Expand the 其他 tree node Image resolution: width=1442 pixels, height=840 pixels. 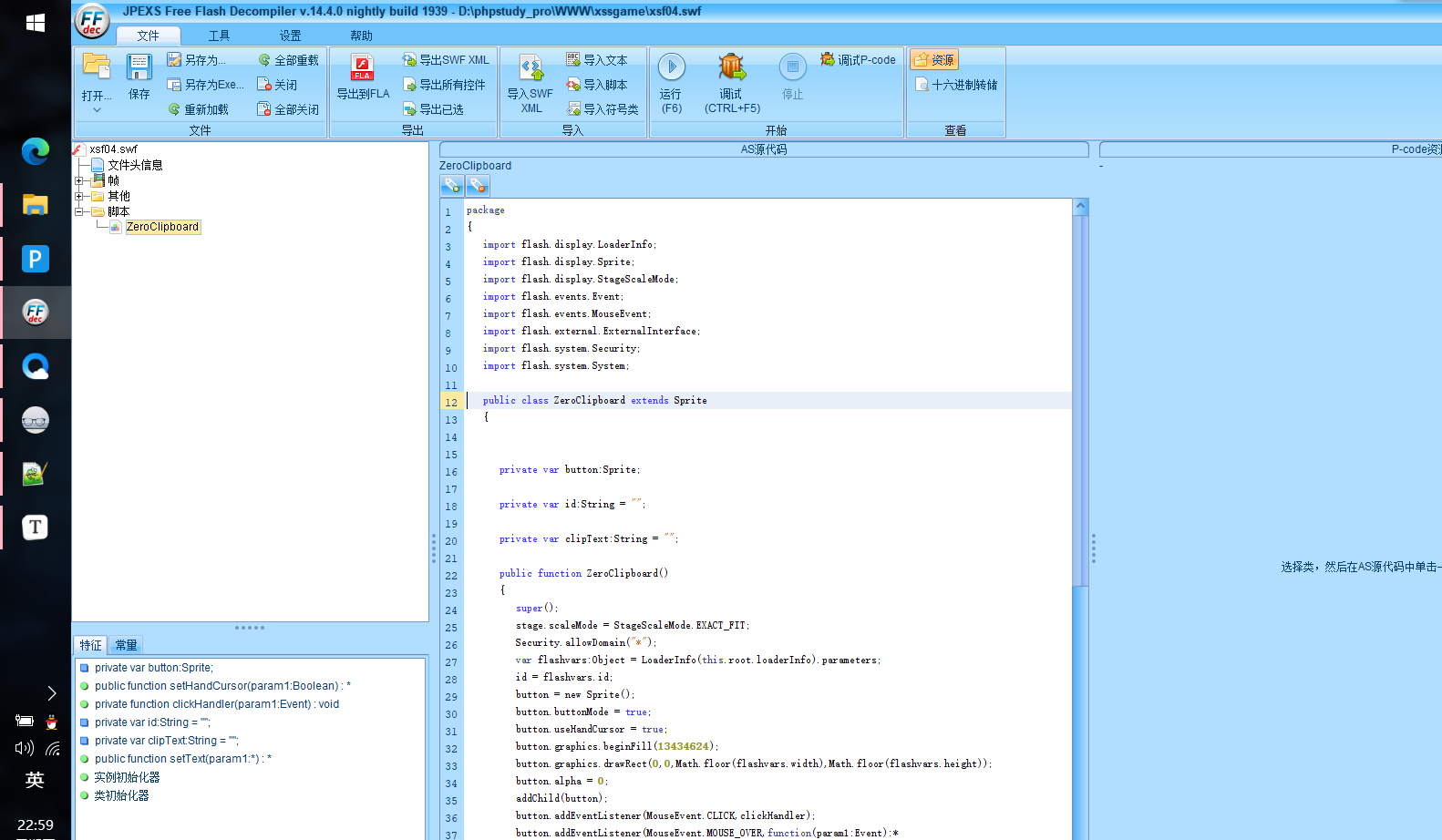[79, 196]
